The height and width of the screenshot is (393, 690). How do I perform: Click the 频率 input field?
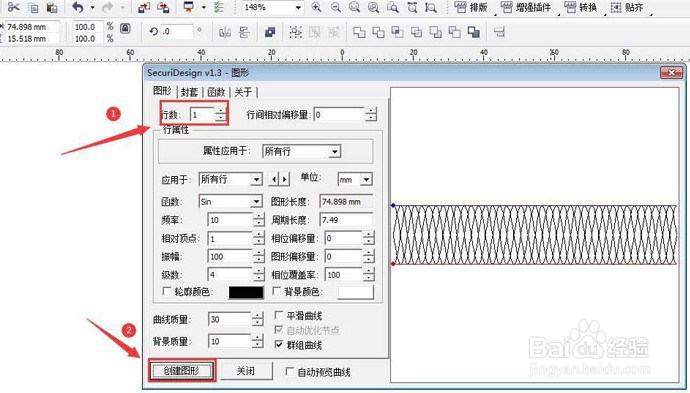[x=230, y=220]
